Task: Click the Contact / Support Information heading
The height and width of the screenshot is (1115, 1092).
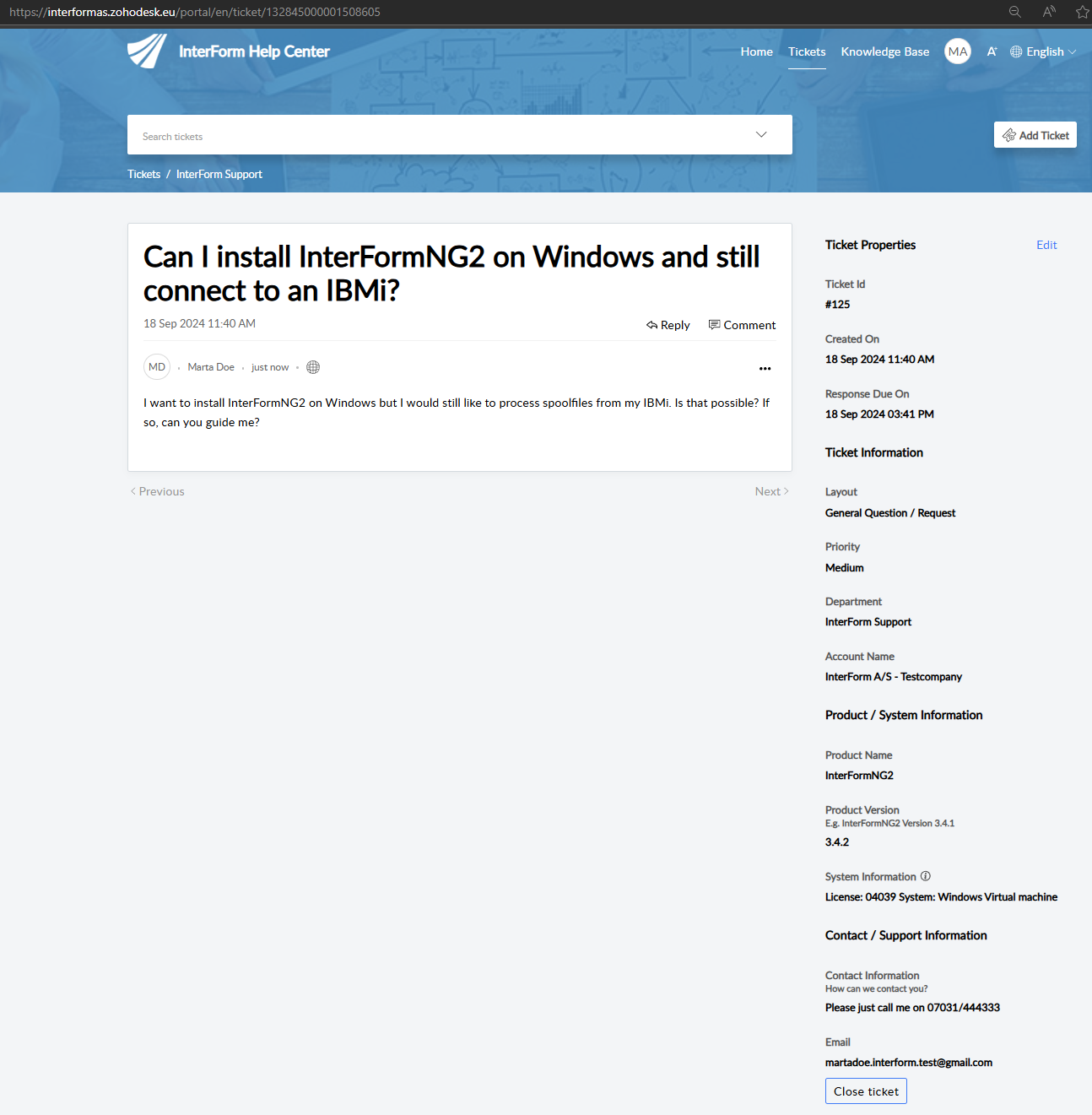Action: pyautogui.click(x=906, y=935)
